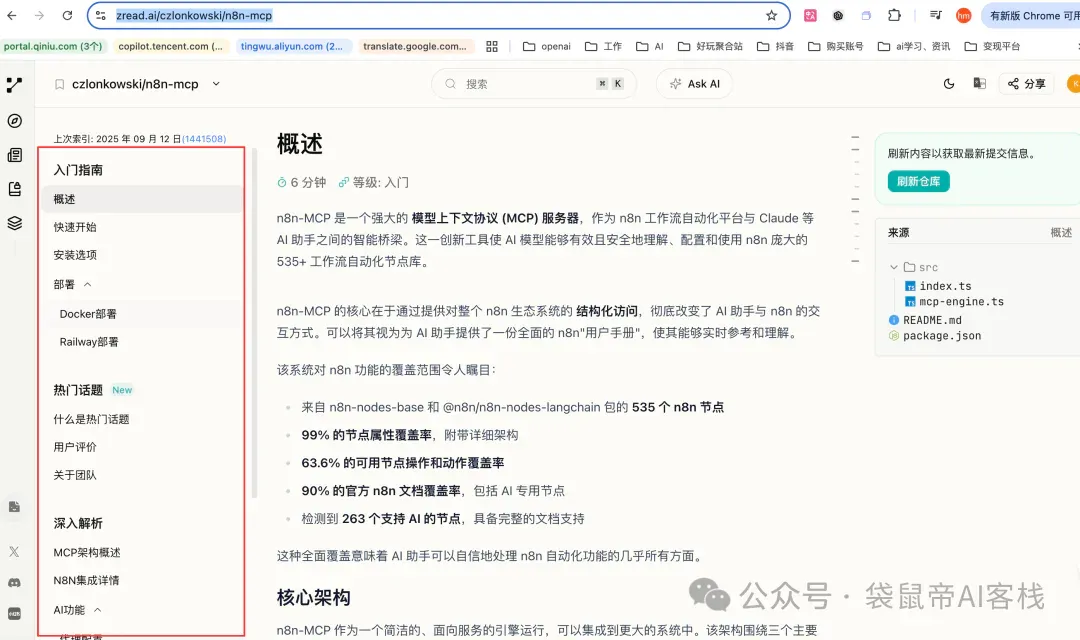Click the orange hm Chrome profile avatar
Screen dimensions: 1080x640
(x=964, y=15)
